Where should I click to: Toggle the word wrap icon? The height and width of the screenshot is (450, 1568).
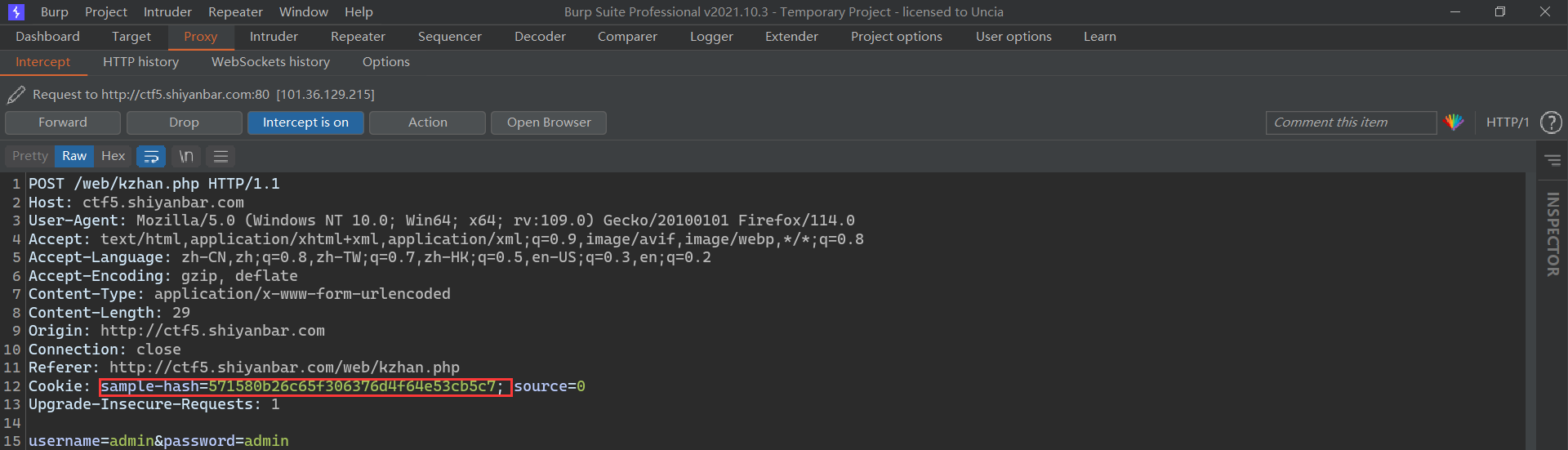[151, 156]
